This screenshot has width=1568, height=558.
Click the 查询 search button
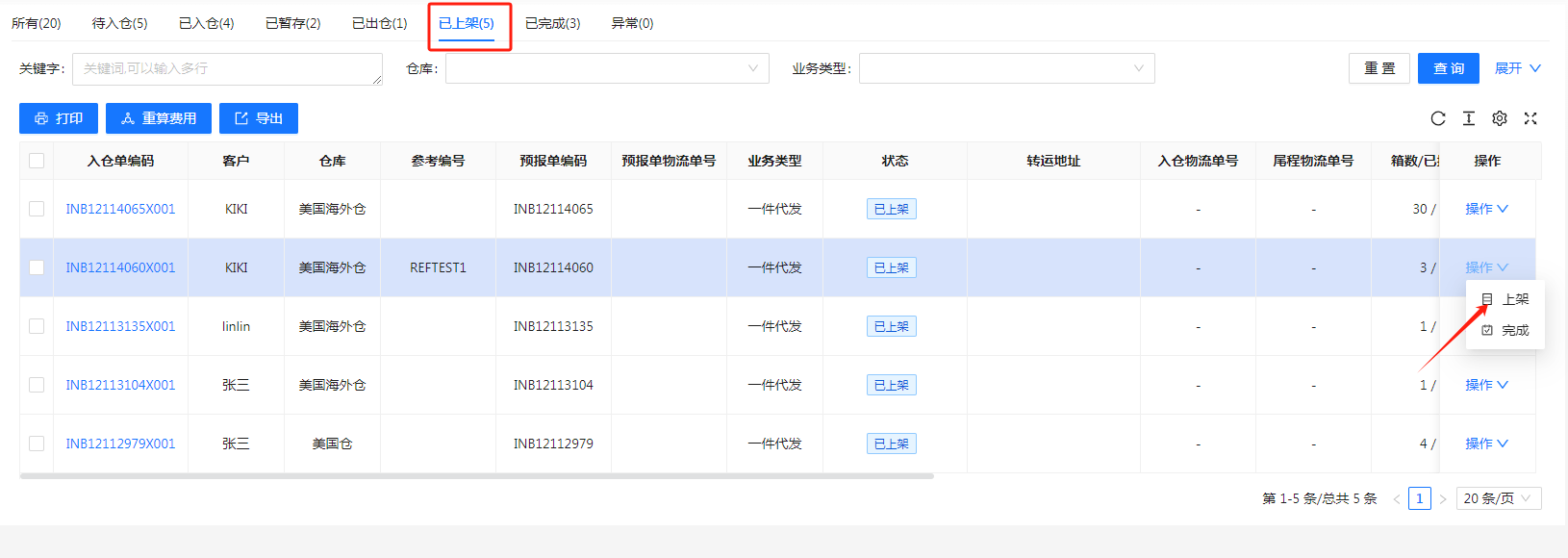coord(1448,68)
